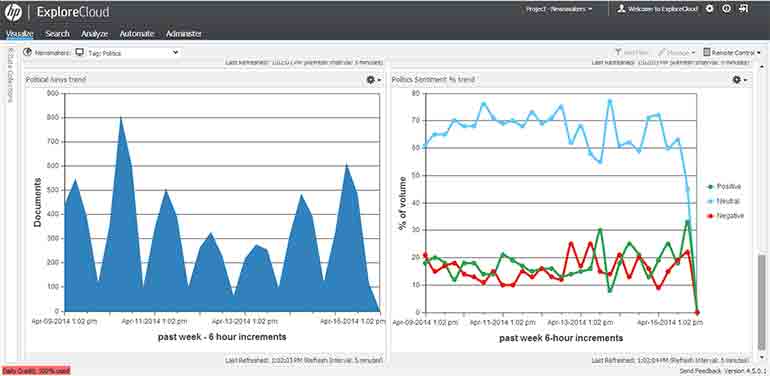Image resolution: width=770 pixels, height=376 pixels.
Task: Click the info icon in header
Action: (x=726, y=9)
